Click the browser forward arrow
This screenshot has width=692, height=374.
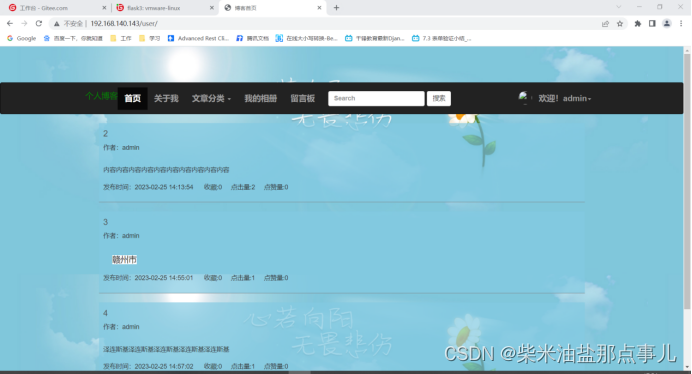click(x=24, y=23)
